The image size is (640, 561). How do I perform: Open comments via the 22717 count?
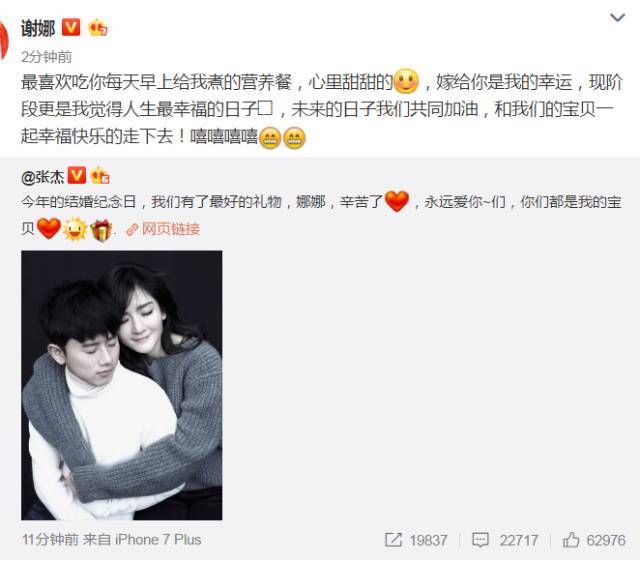(519, 540)
